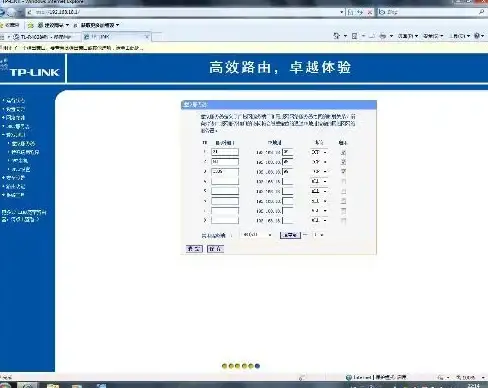Screen dimensions: 488x388
Task: Open the Home icon in the command bar
Action: coord(336,36)
